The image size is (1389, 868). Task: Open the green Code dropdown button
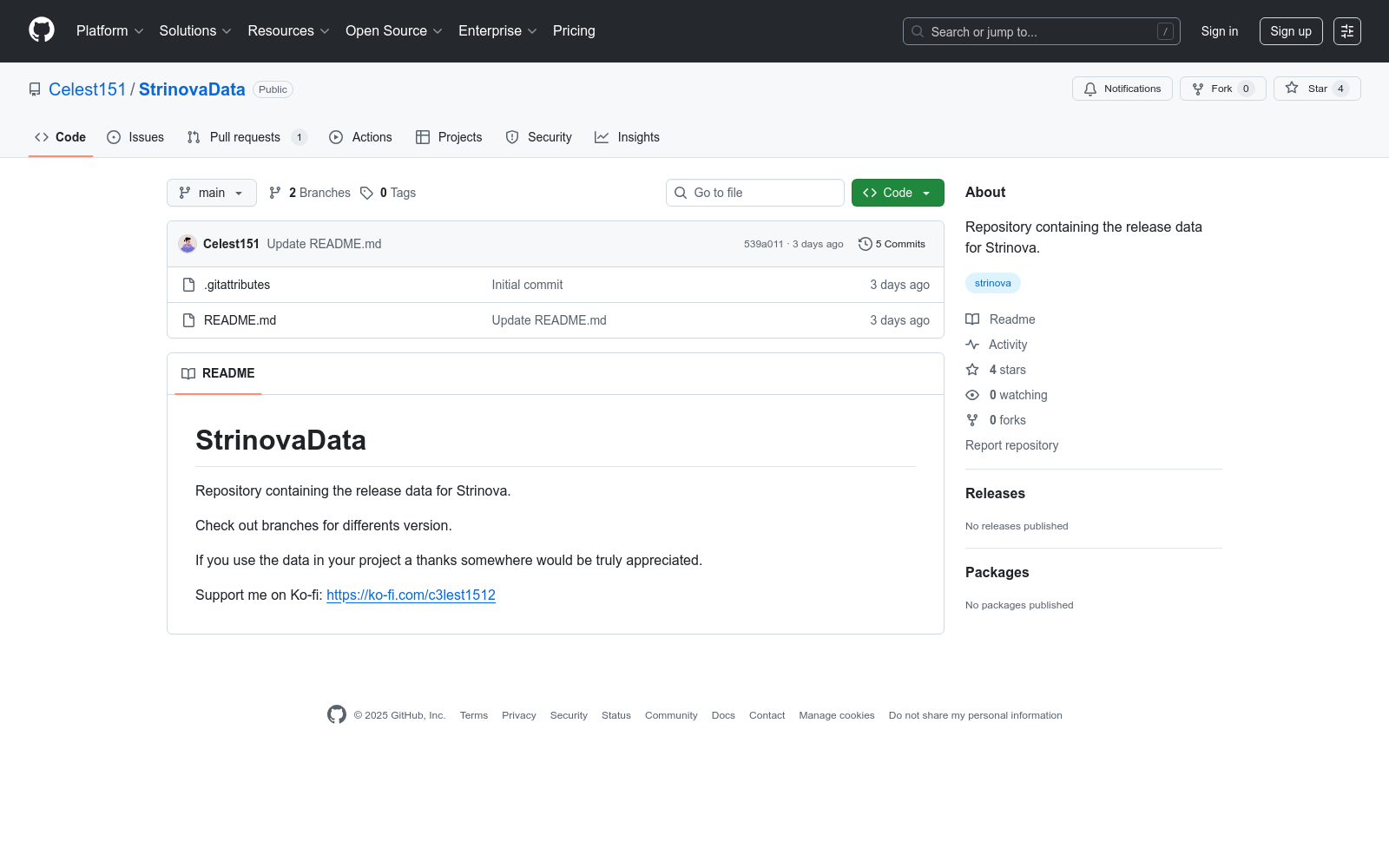pos(898,193)
